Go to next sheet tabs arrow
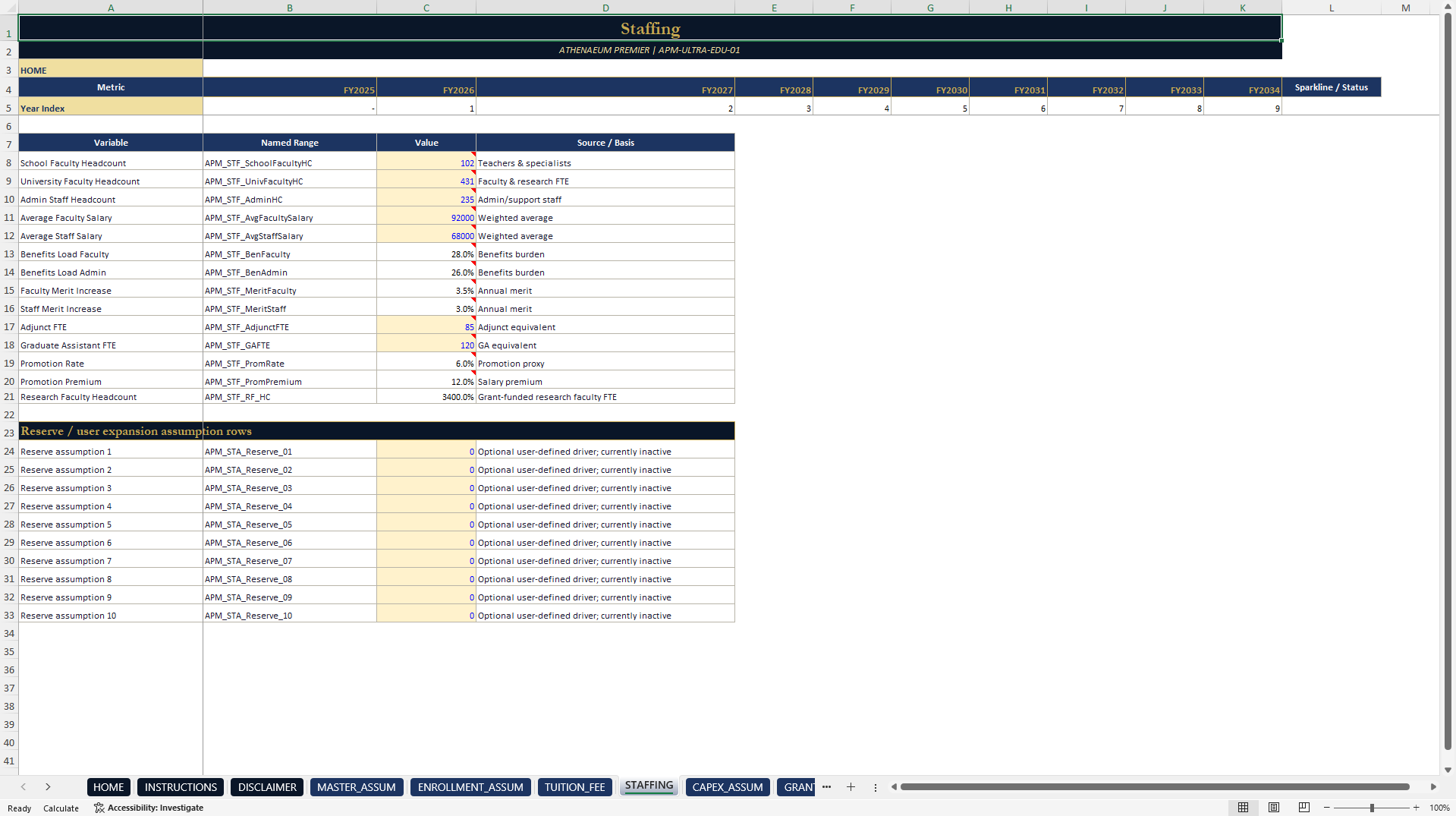1456x816 pixels. pyautogui.click(x=48, y=787)
